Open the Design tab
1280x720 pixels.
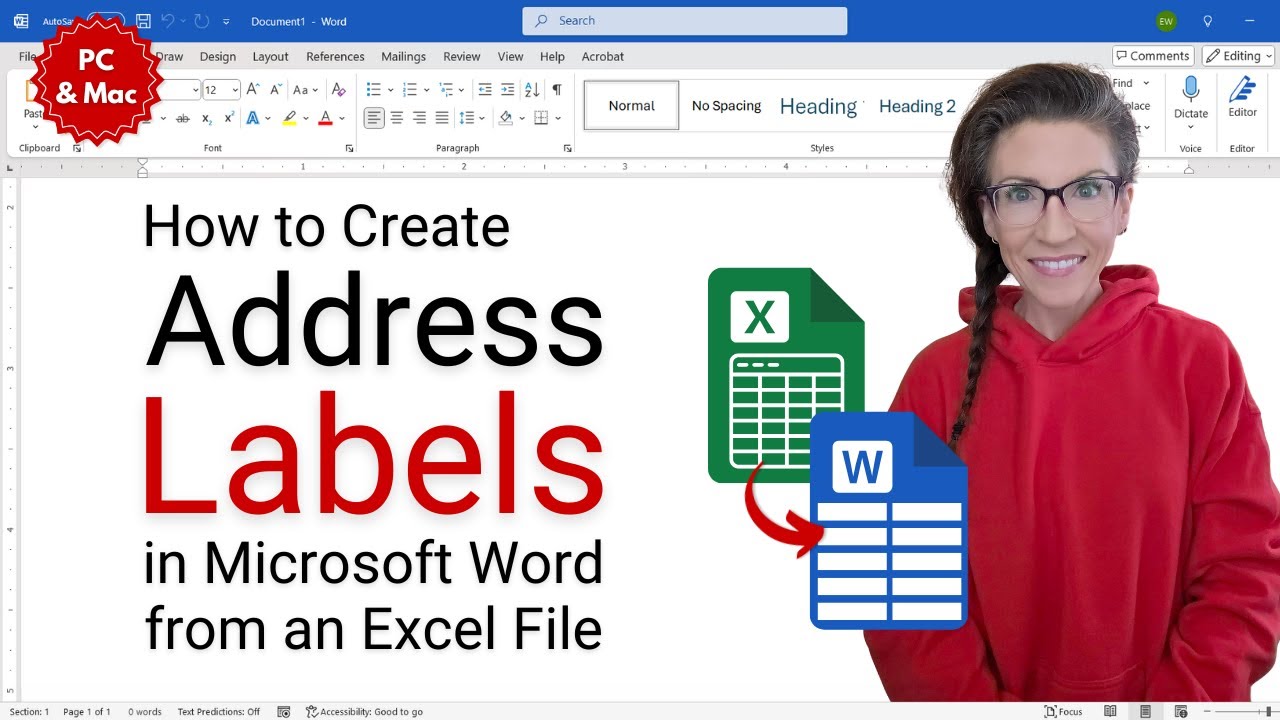tap(218, 57)
